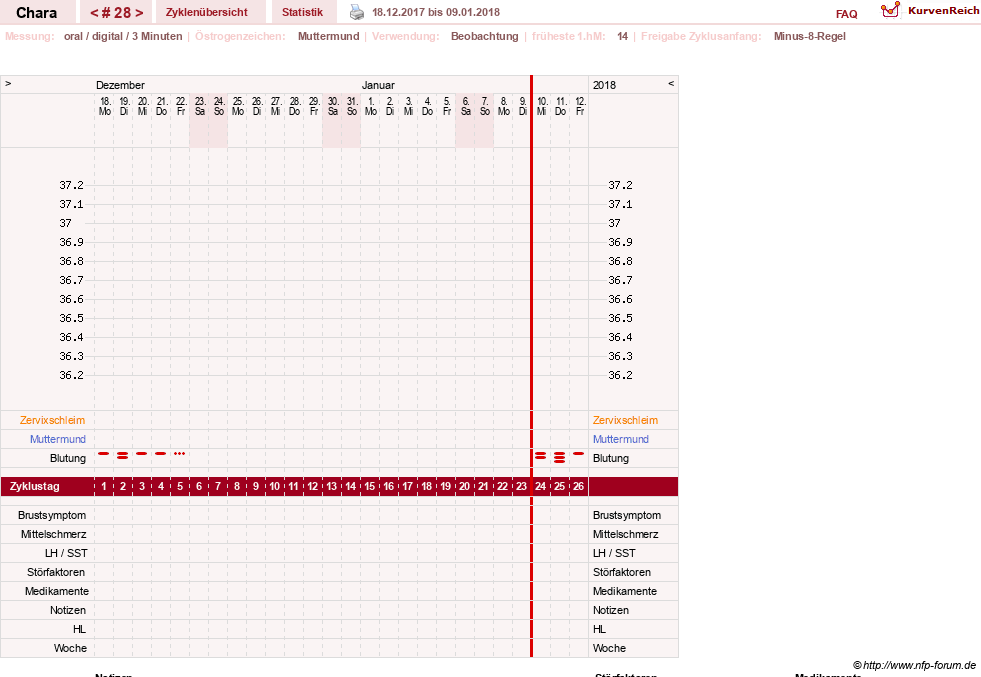Click the triple bleeding mark on day 25
Image resolution: width=981 pixels, height=677 pixels.
(559, 457)
